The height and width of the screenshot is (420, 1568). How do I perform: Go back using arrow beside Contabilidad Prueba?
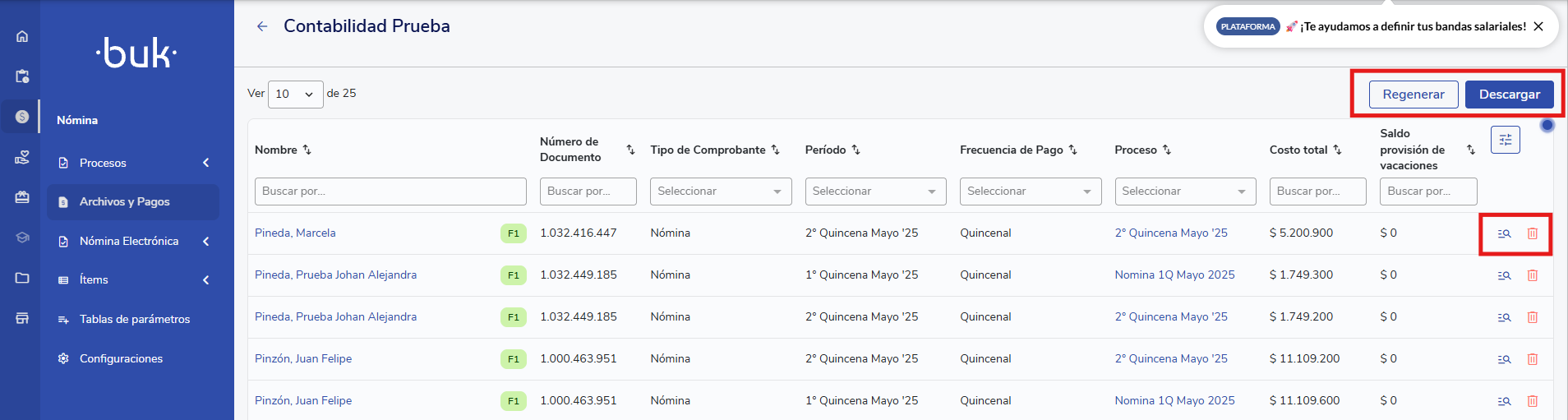(x=262, y=26)
